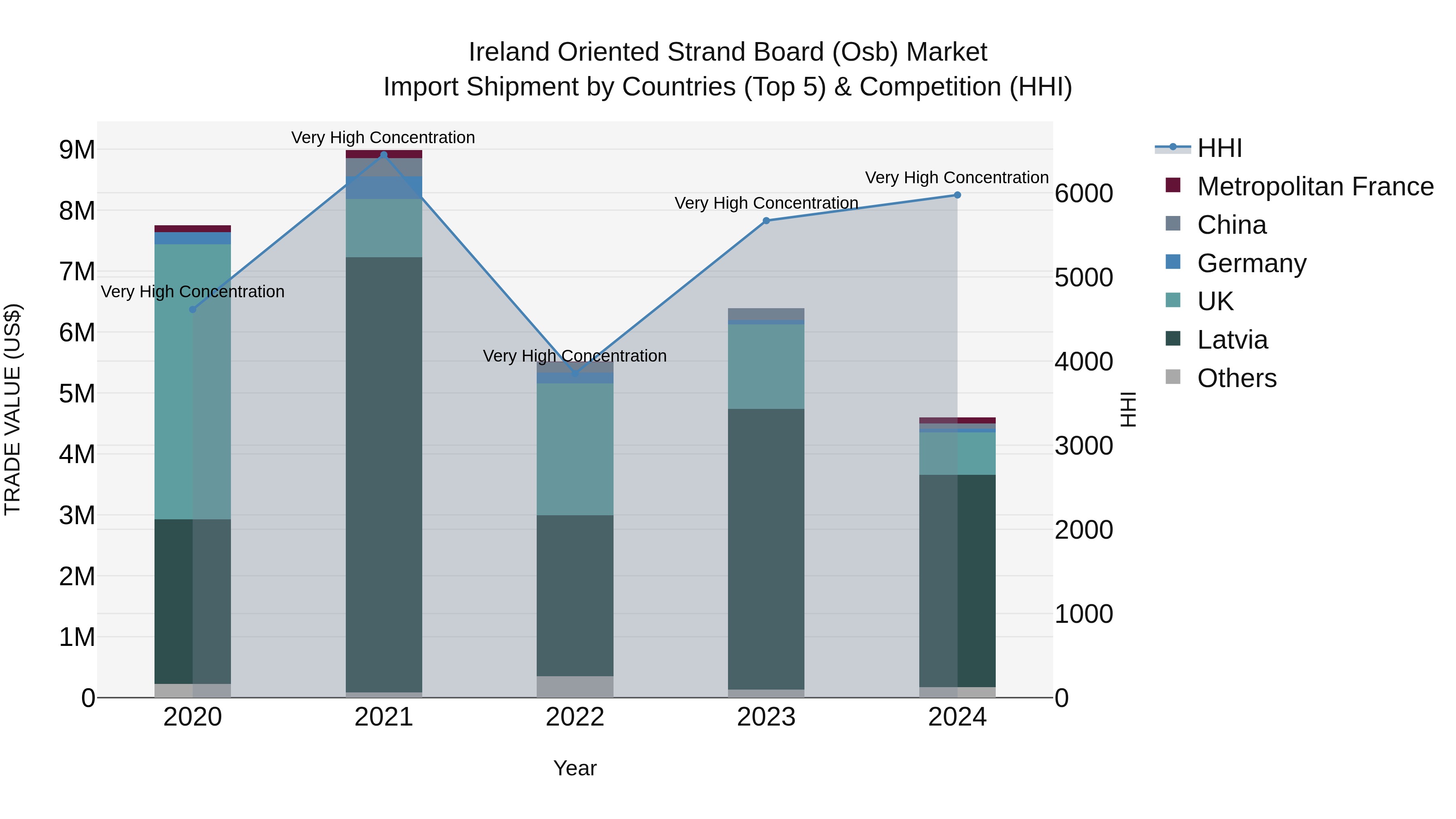
Task: Click the 2021 x-axis label
Action: point(384,717)
